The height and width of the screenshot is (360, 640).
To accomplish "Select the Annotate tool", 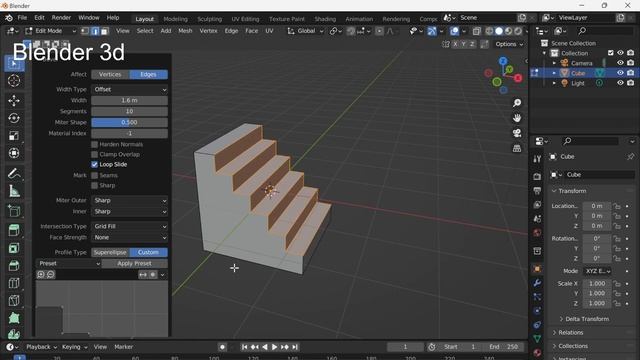I will [14, 173].
